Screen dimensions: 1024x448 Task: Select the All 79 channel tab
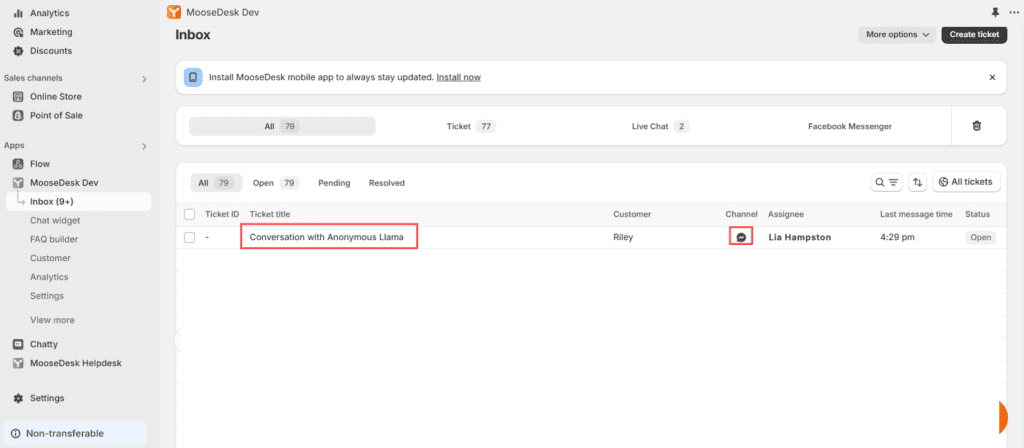[282, 127]
